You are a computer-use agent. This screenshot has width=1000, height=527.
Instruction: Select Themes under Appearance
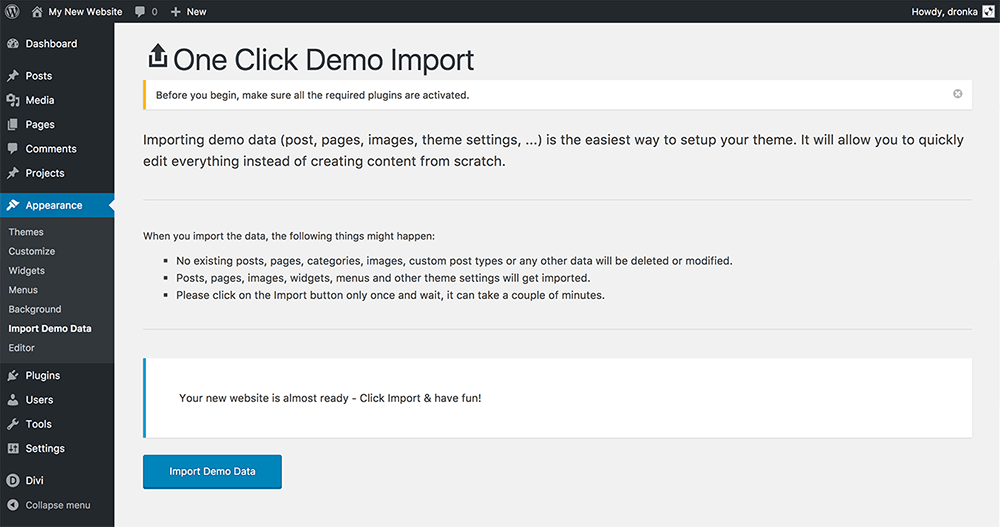pos(26,232)
